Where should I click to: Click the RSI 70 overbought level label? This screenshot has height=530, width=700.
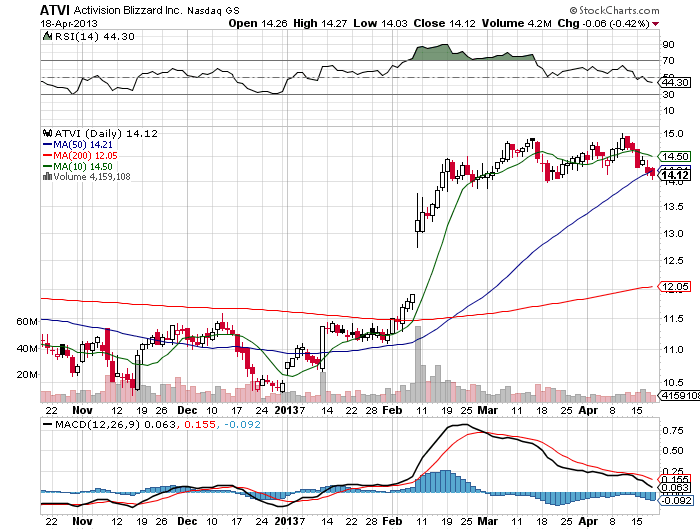[668, 60]
